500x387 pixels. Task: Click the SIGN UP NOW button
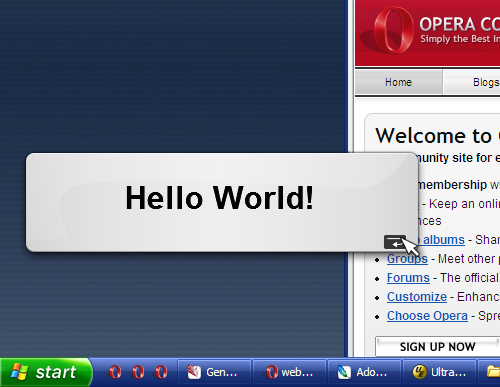[x=438, y=347]
